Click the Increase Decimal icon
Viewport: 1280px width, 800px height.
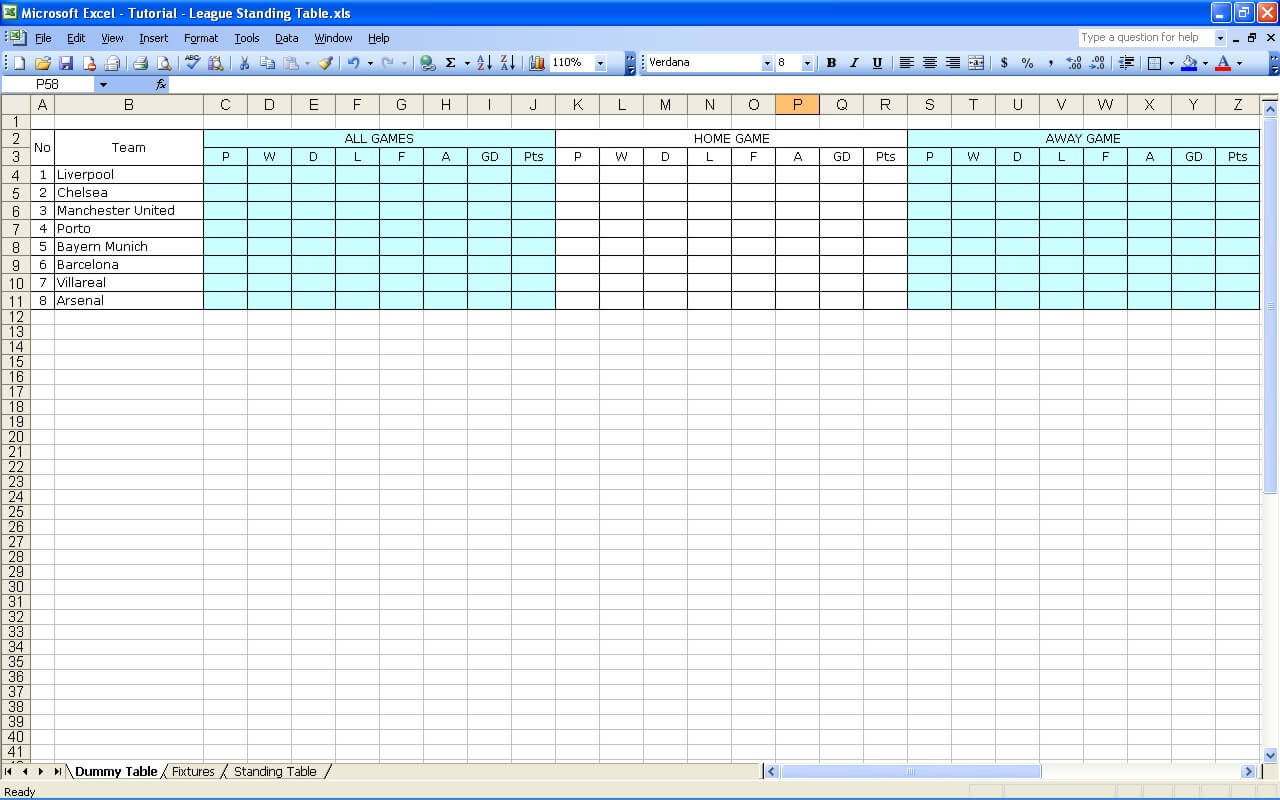click(1074, 63)
